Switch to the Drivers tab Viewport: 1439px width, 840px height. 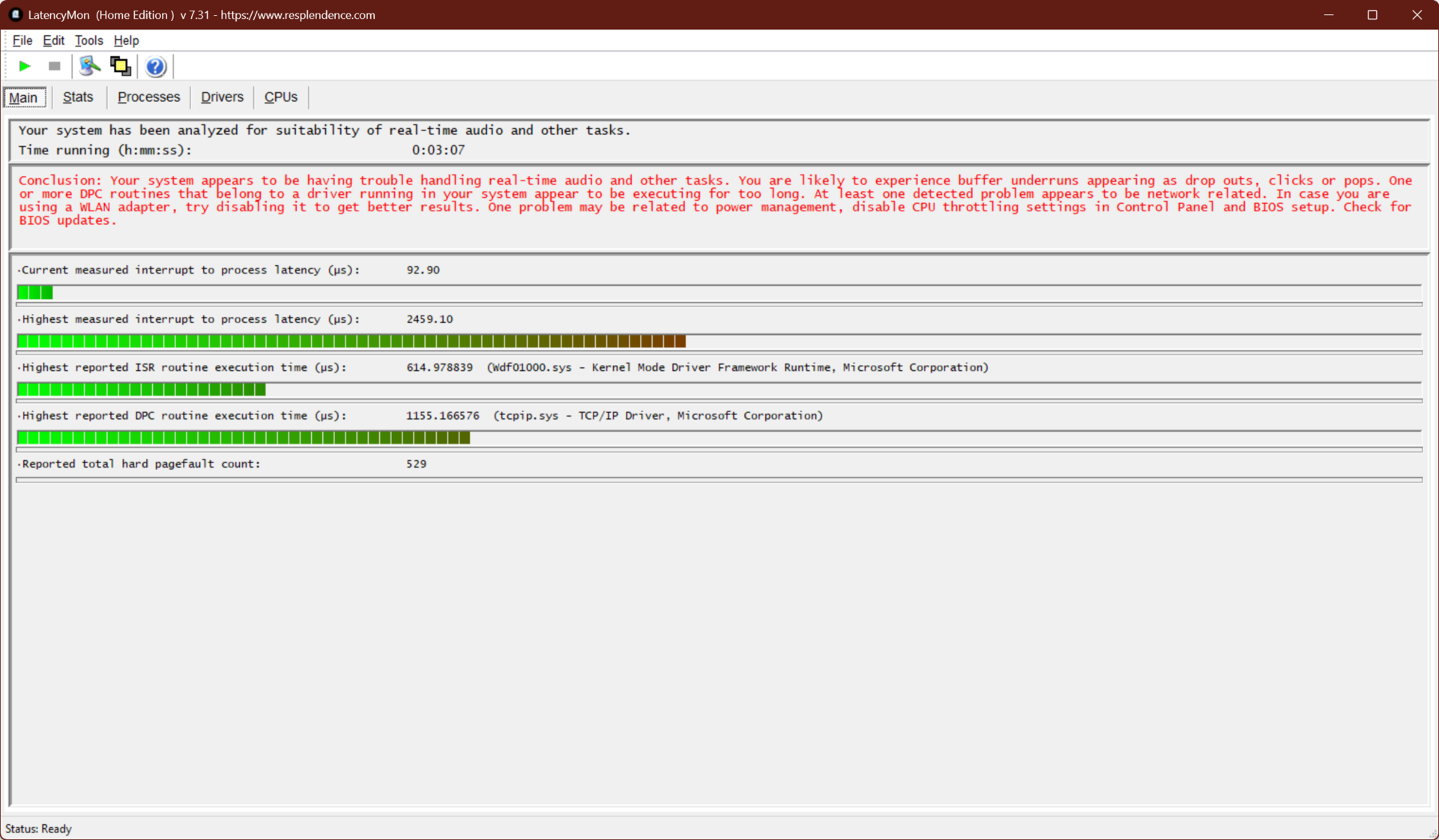(222, 97)
